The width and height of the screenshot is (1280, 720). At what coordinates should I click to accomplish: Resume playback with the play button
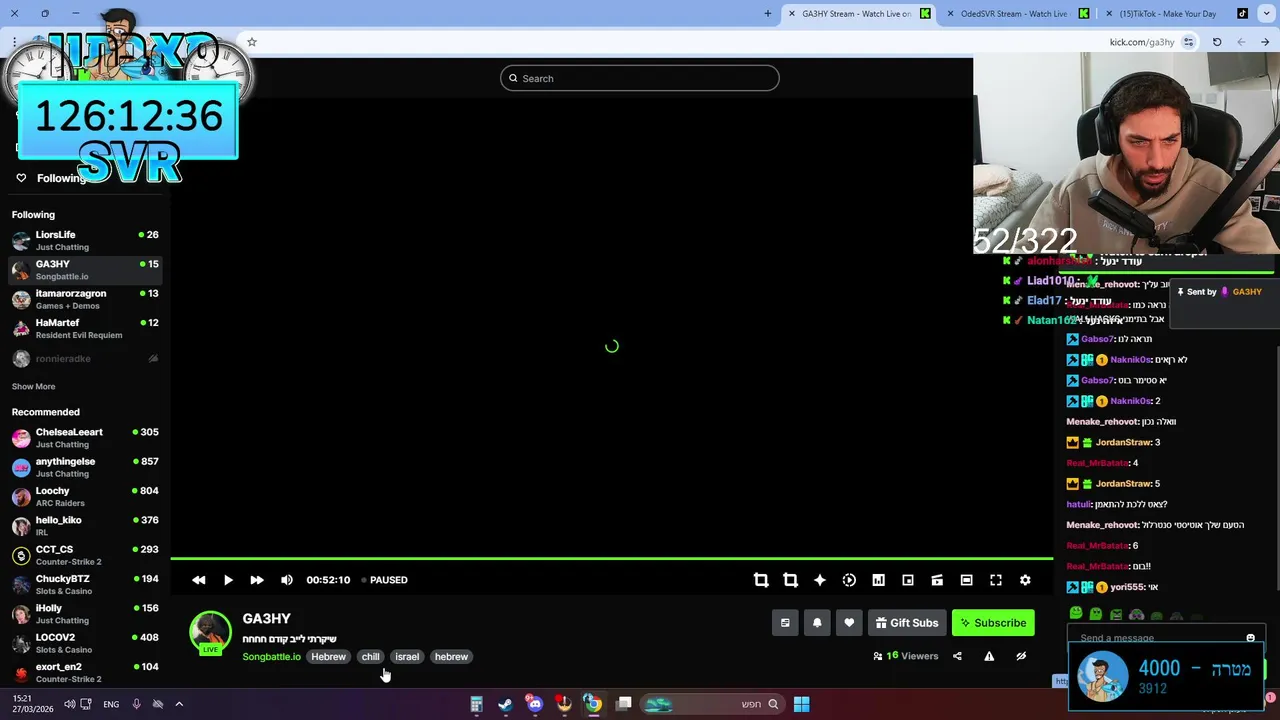[228, 580]
